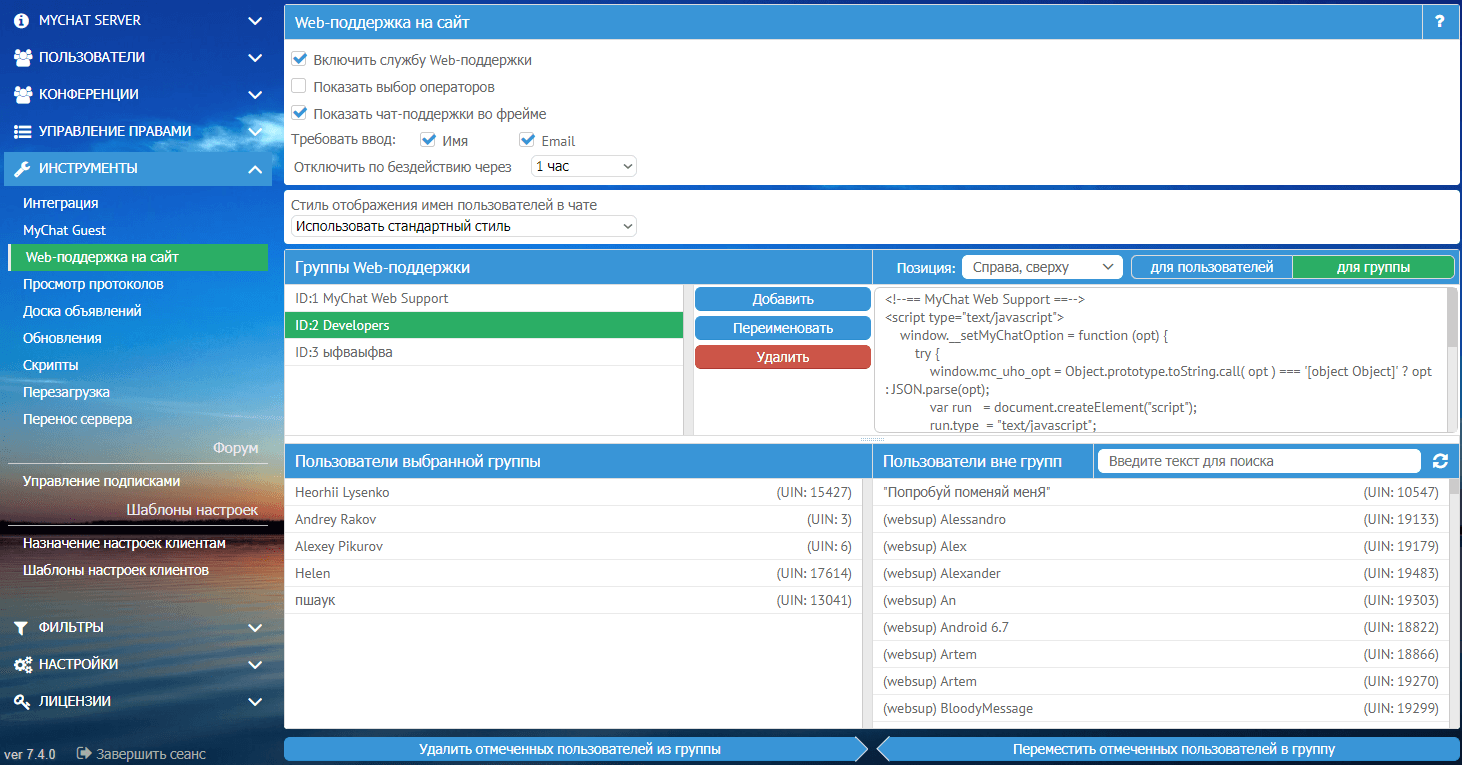Open Доска объявлений menu item
Screen dimensions: 1462x765
point(82,311)
